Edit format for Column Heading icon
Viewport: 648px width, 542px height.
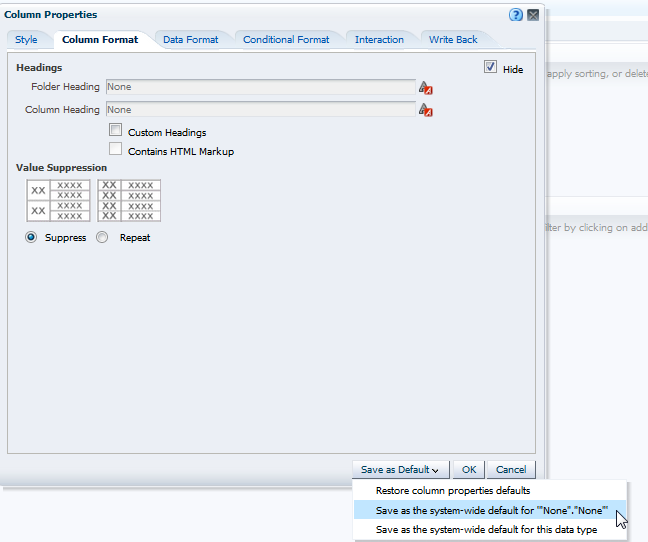(x=425, y=110)
